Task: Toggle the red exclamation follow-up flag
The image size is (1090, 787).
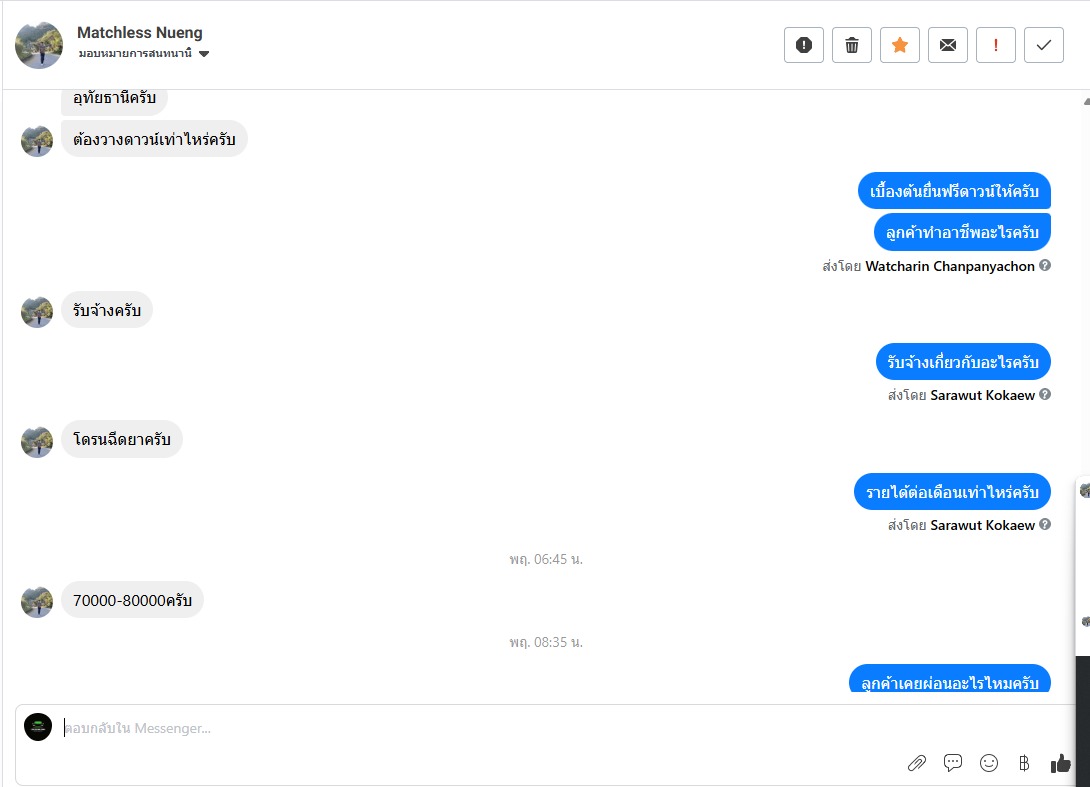Action: click(996, 45)
